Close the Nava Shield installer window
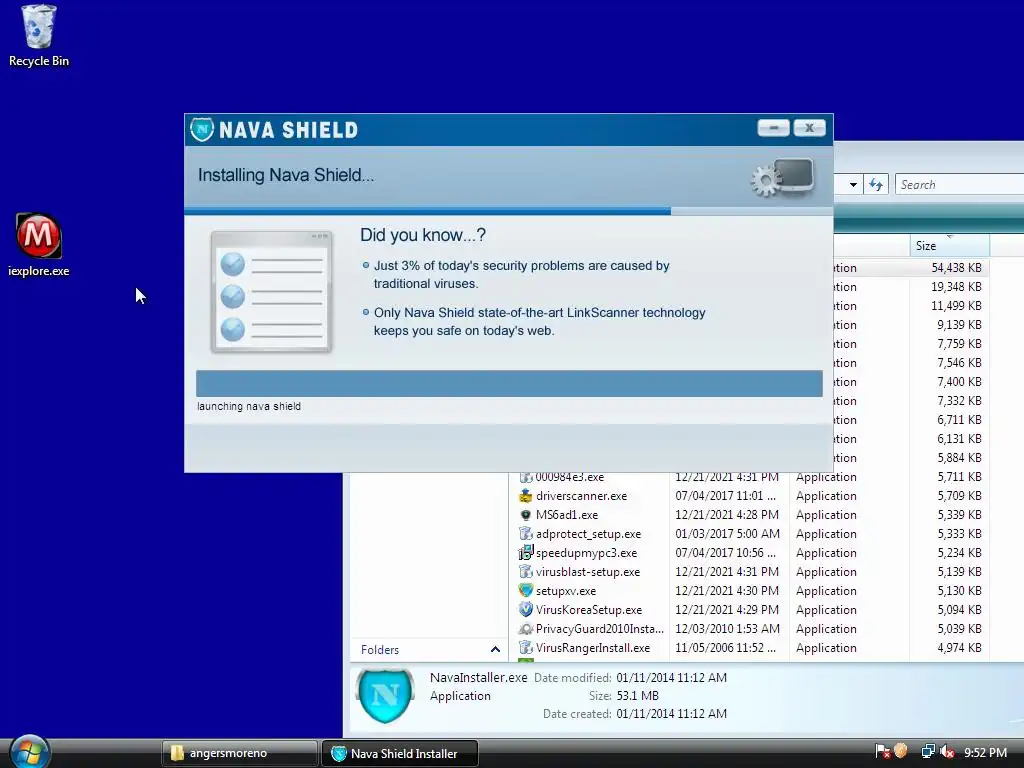 (809, 128)
